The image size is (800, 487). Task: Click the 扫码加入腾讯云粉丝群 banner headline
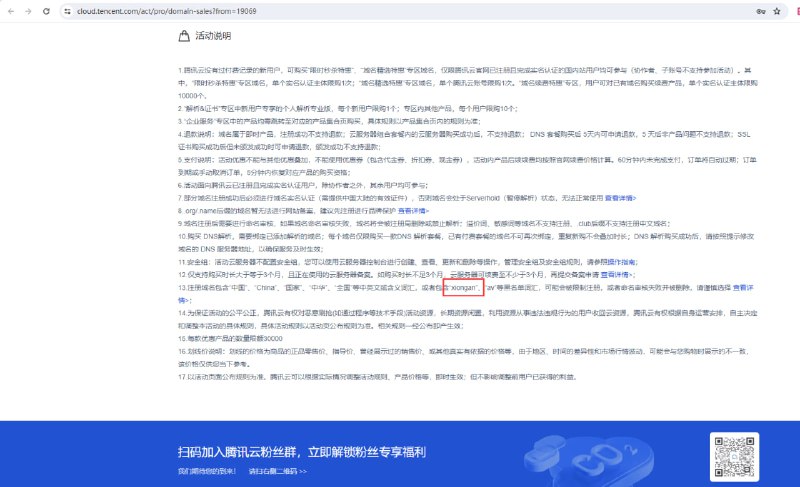coord(302,452)
